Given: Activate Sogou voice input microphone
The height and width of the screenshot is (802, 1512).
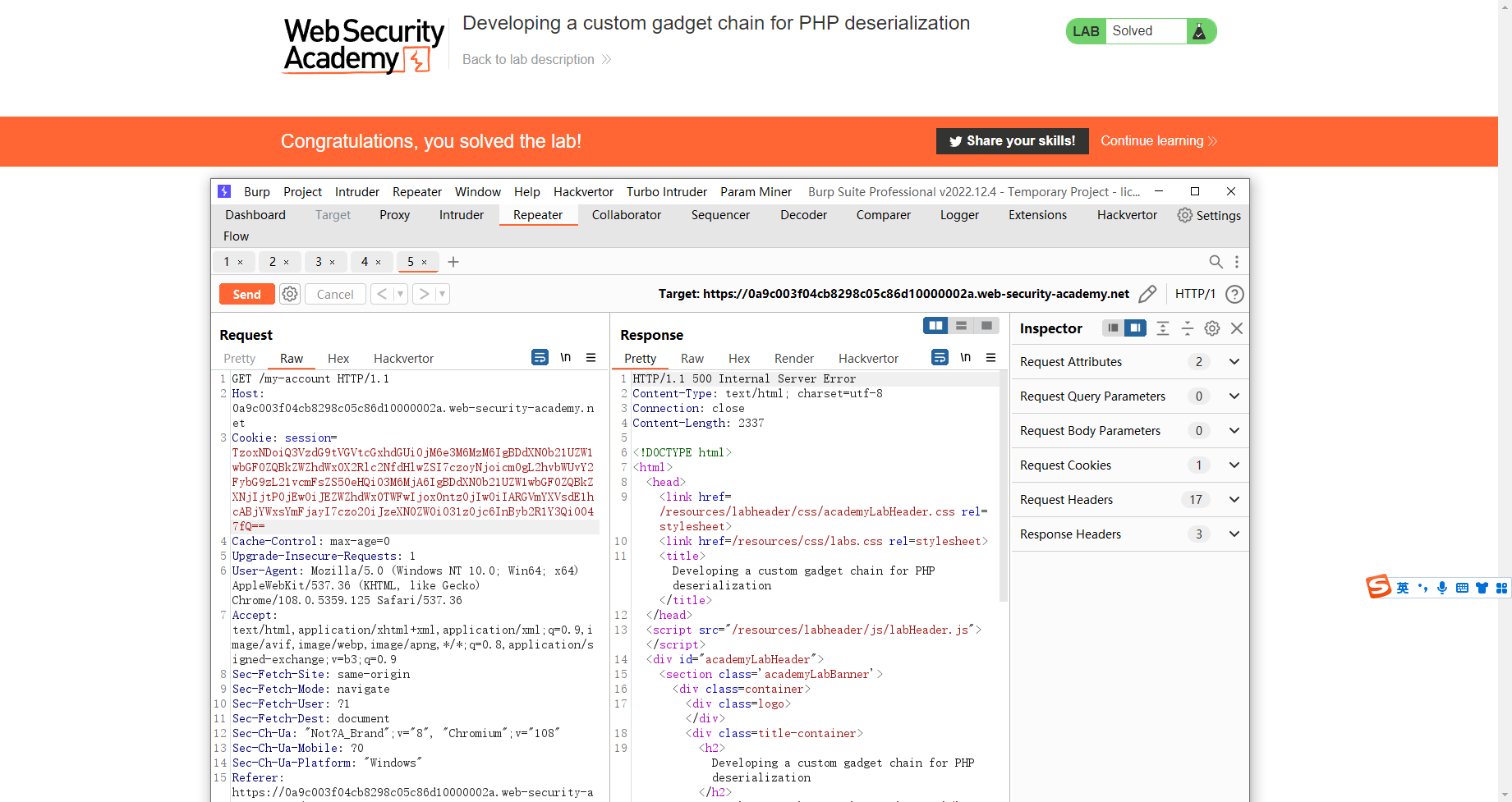Looking at the screenshot, I should [x=1442, y=588].
